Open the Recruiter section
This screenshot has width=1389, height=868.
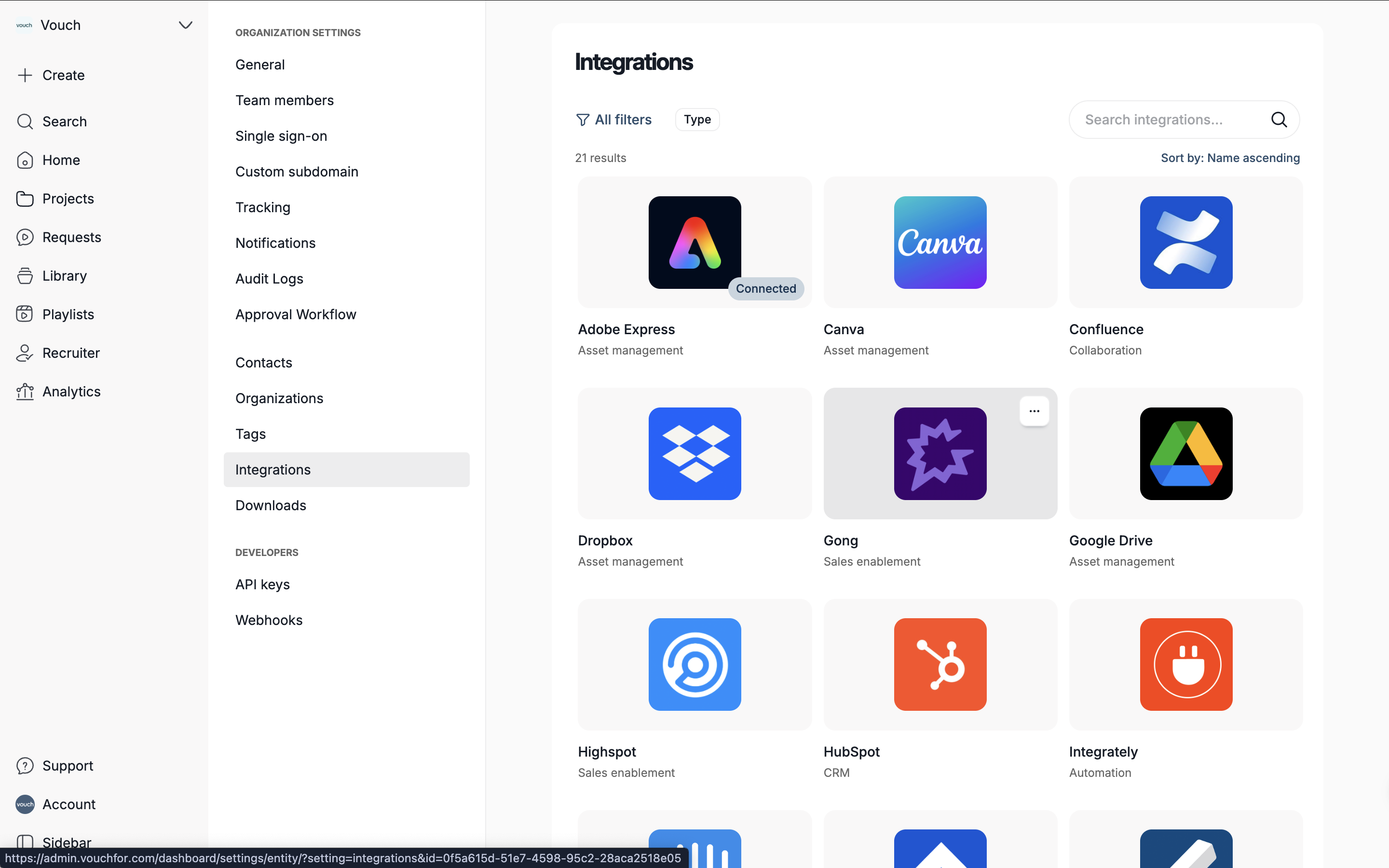click(70, 353)
